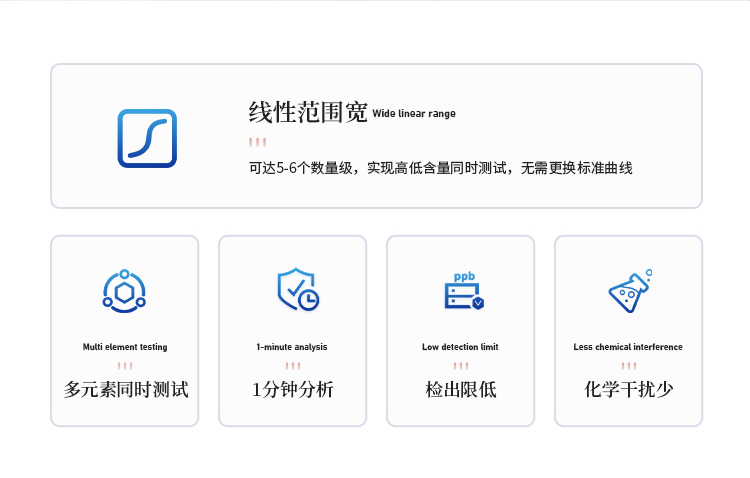Click the chemical flask icon

pos(630,291)
